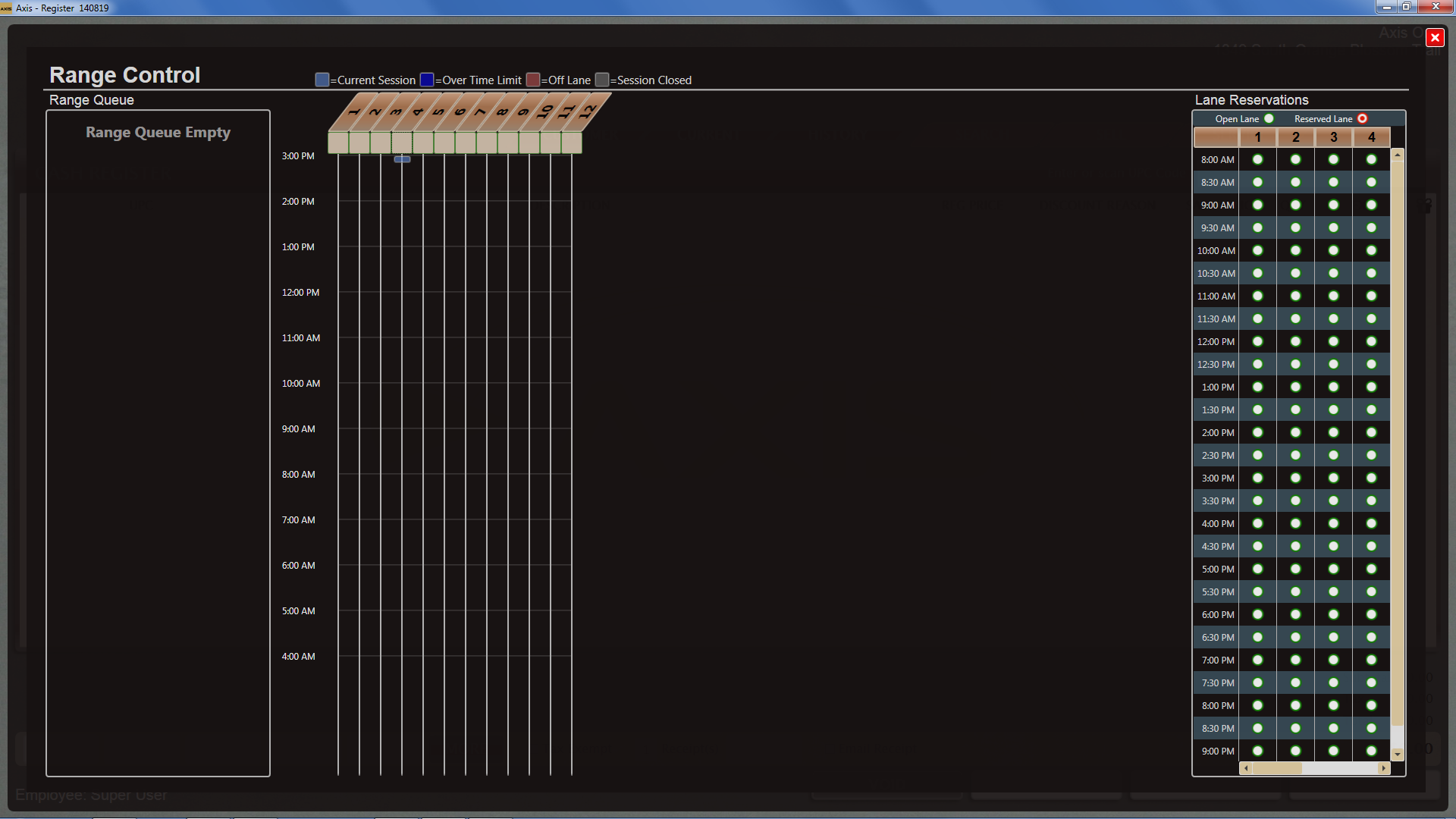
Task: Click the Current Session legend swatch
Action: click(x=322, y=80)
